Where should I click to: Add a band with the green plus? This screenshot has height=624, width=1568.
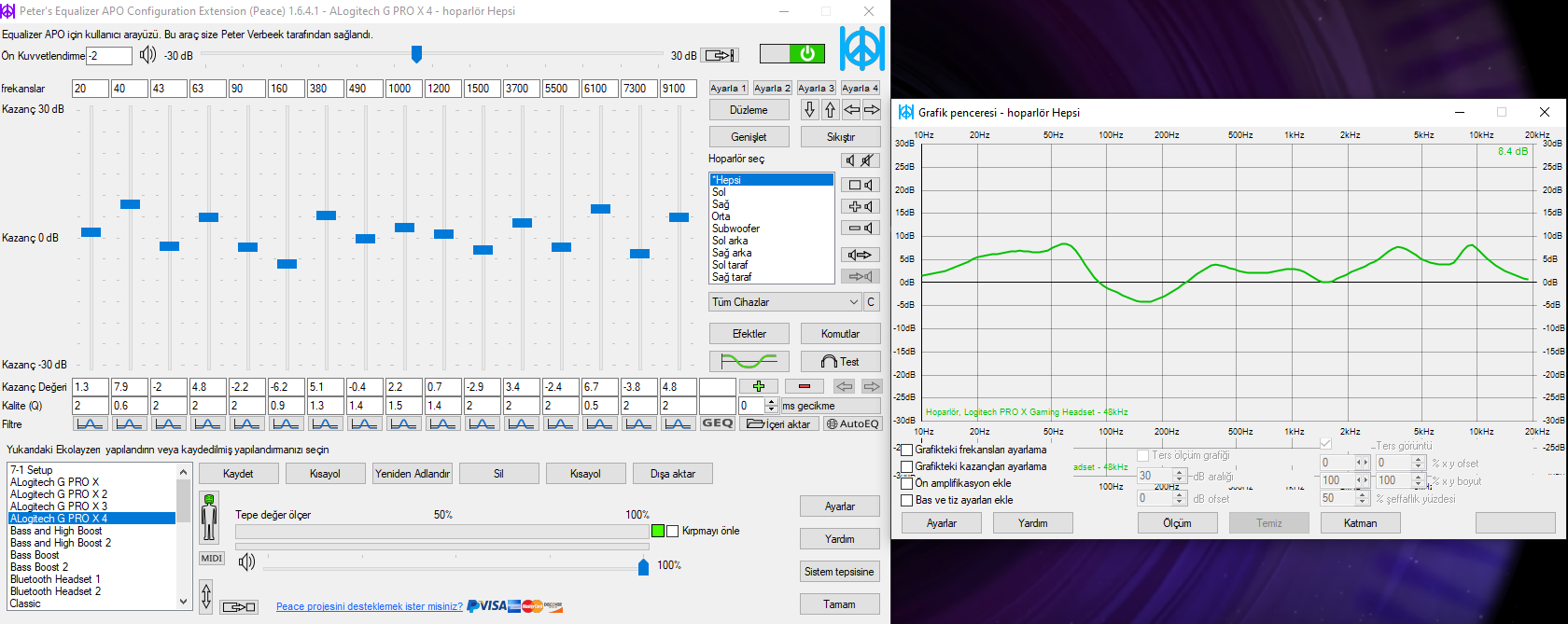[x=759, y=386]
